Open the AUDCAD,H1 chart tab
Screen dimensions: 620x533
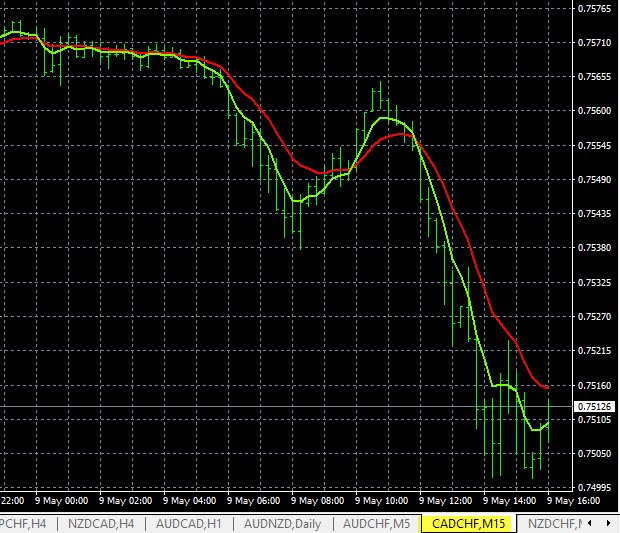[x=189, y=524]
